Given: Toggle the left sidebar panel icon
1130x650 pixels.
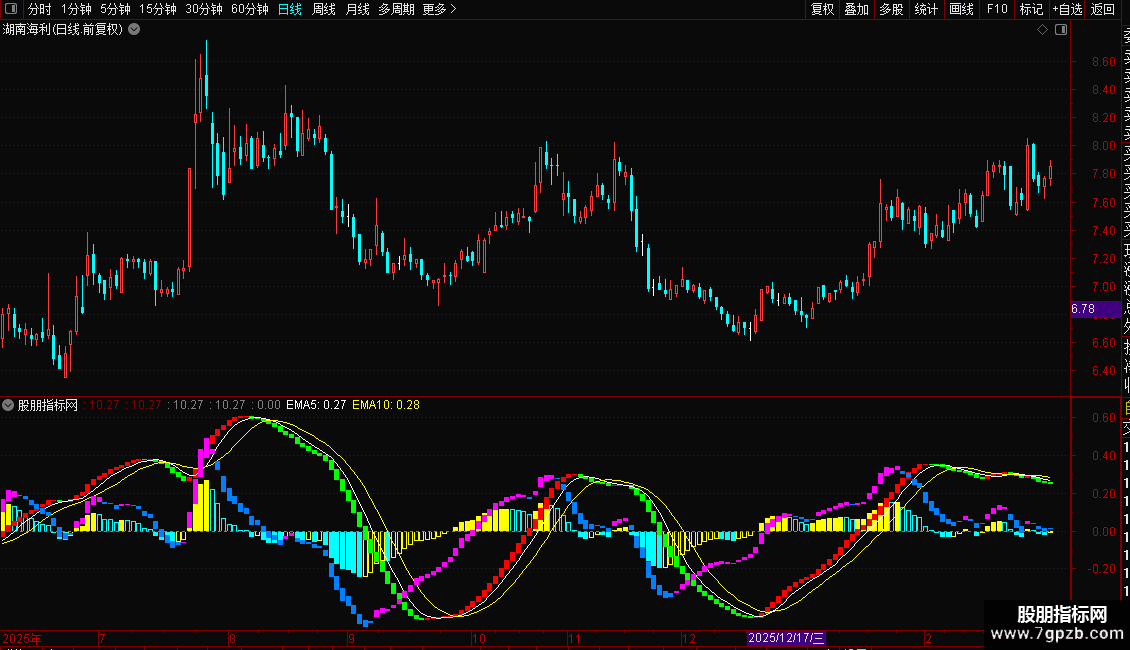Looking at the screenshot, I should (11, 9).
